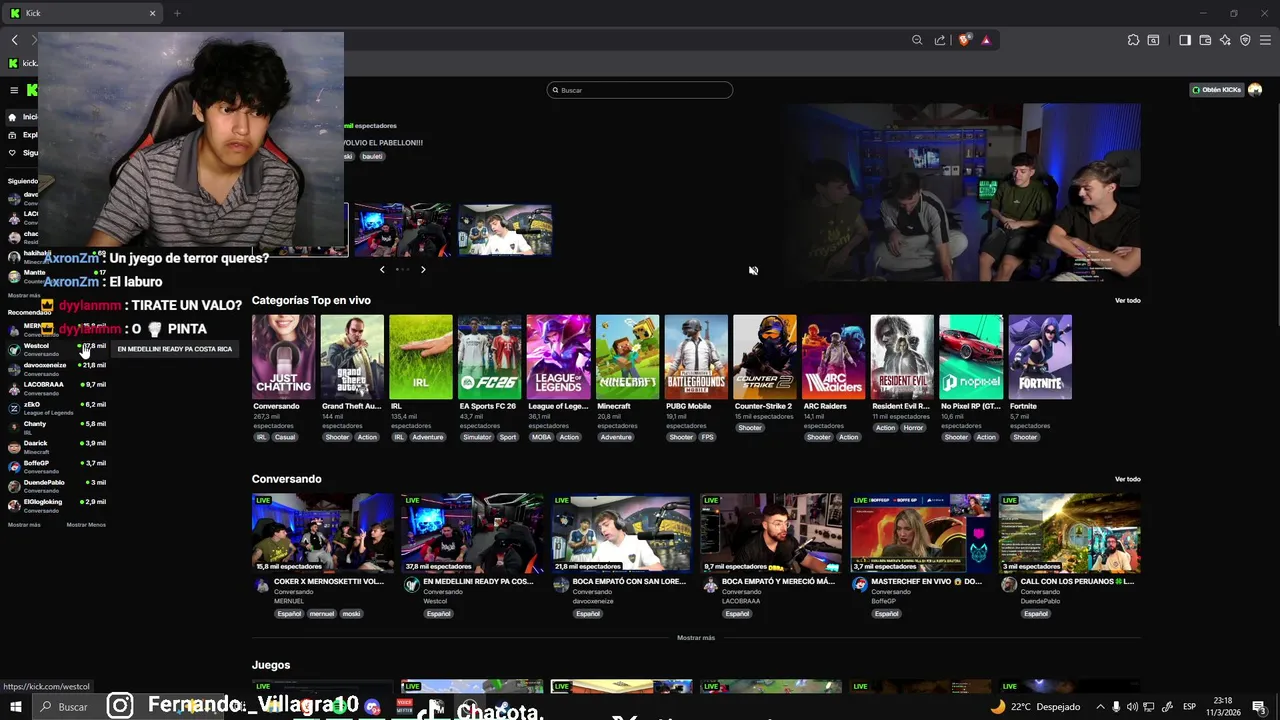Select davooxeneize in Recomendado sidebar
Image resolution: width=1280 pixels, height=720 pixels.
[x=57, y=369]
